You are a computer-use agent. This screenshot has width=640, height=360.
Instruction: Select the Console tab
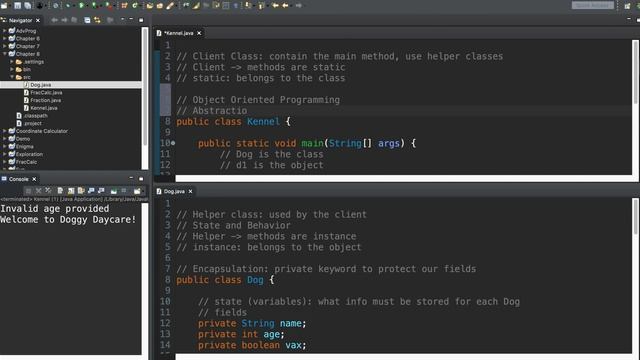click(x=19, y=179)
